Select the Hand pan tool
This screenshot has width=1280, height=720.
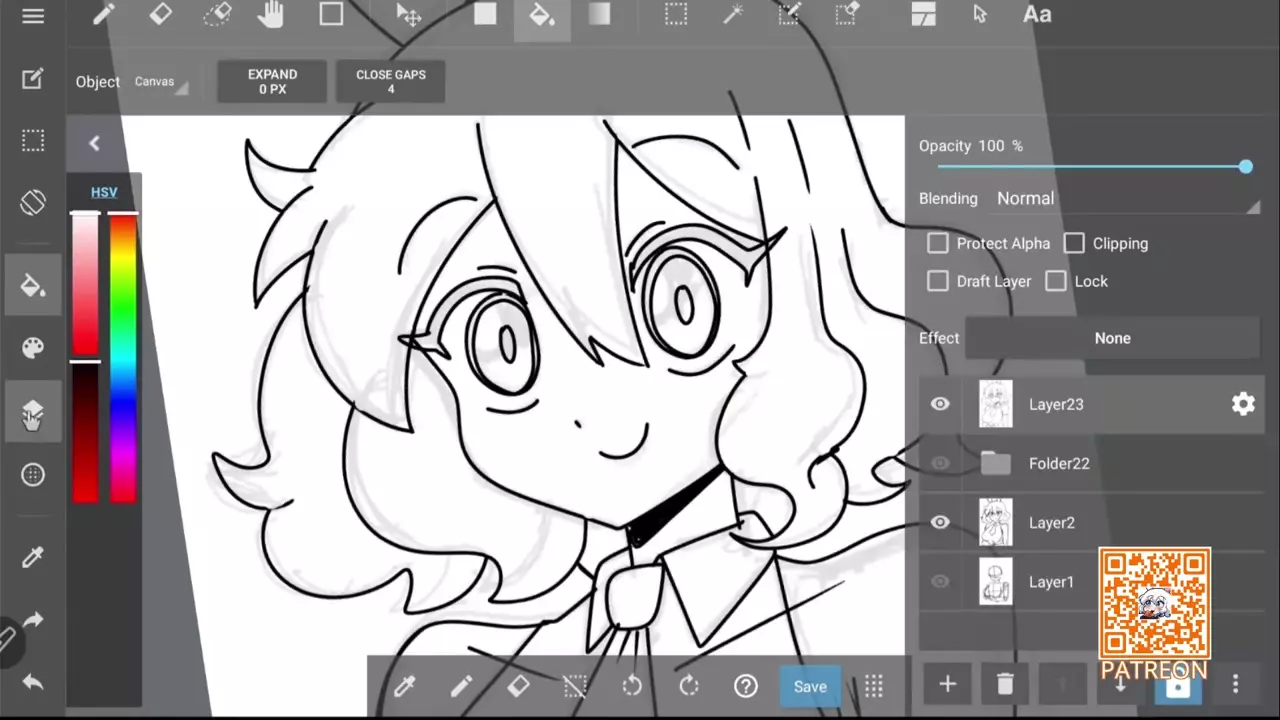click(271, 15)
